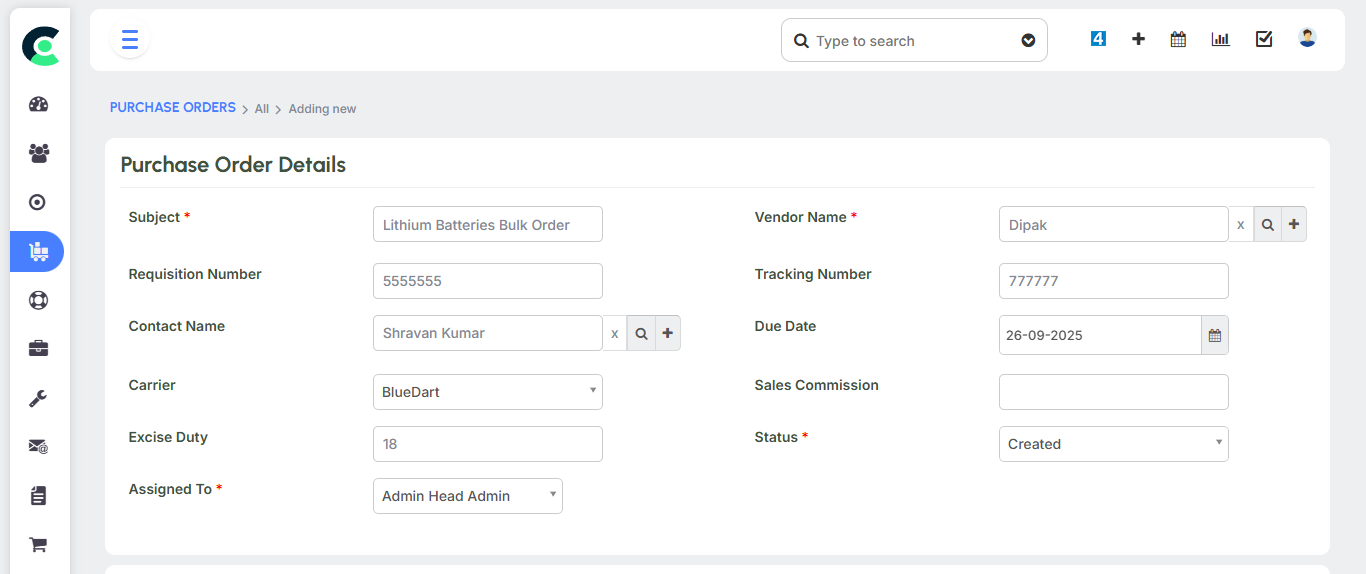Expand the search box dropdown arrow
1366x574 pixels.
pyautogui.click(x=1028, y=41)
